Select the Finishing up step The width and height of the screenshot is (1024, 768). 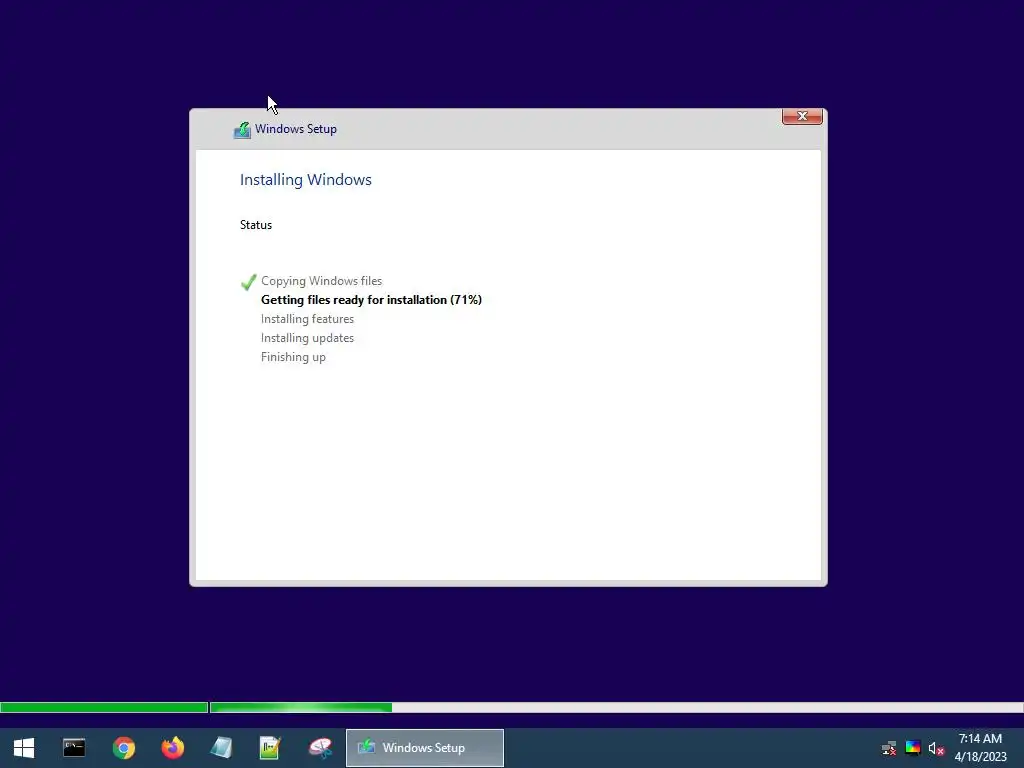coord(293,357)
